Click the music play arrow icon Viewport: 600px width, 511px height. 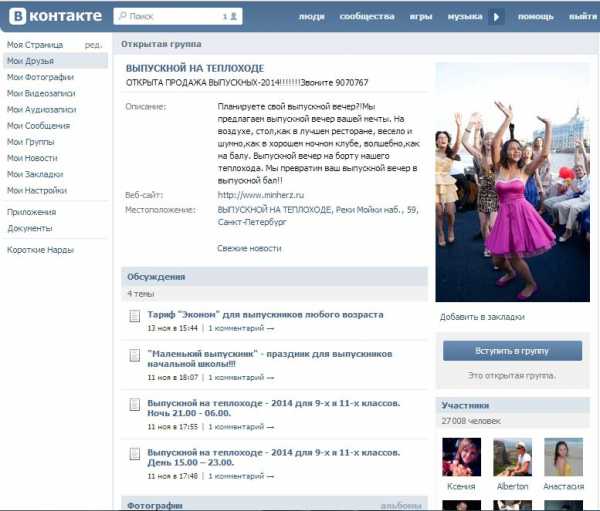[x=496, y=17]
